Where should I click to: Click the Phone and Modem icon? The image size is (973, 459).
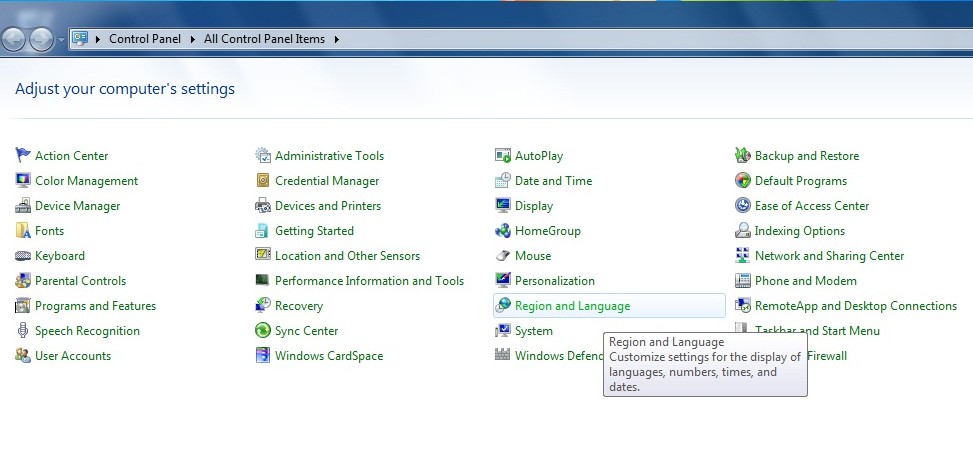pos(743,280)
